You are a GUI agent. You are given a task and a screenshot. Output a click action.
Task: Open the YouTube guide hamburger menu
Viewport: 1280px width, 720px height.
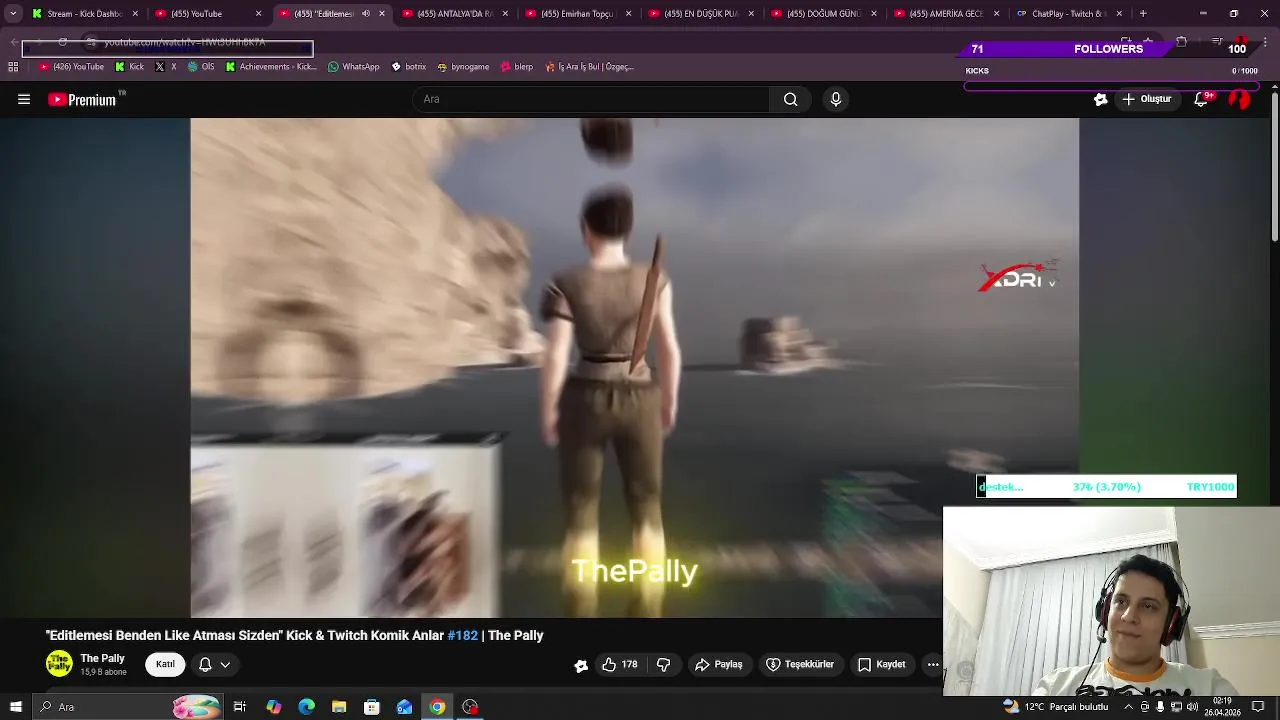24,99
